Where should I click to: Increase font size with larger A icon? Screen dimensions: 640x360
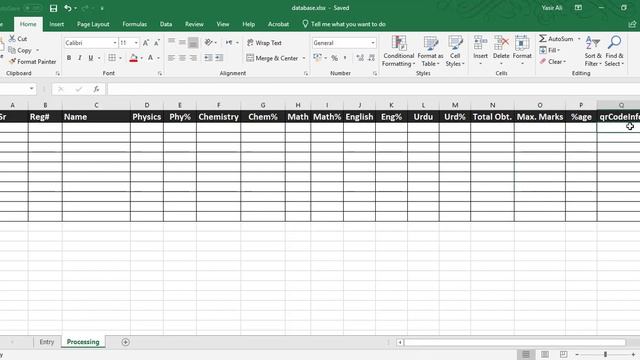point(146,43)
